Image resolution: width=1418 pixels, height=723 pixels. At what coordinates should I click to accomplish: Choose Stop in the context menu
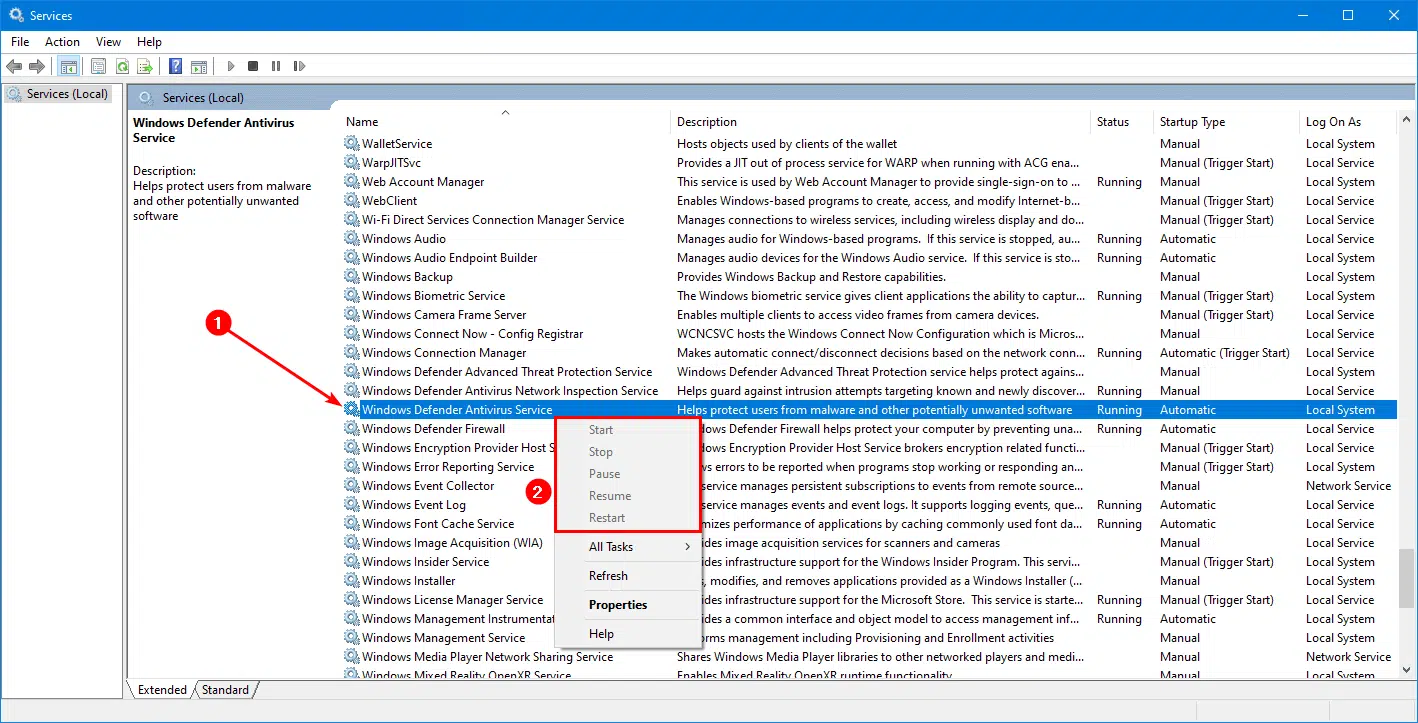click(x=628, y=452)
